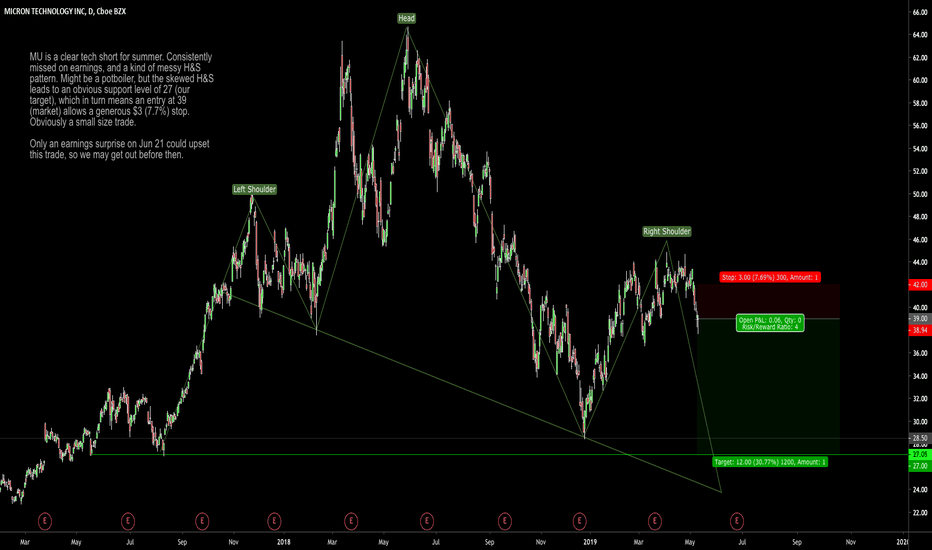Click the red stop-loss zone of the short position

point(768,301)
